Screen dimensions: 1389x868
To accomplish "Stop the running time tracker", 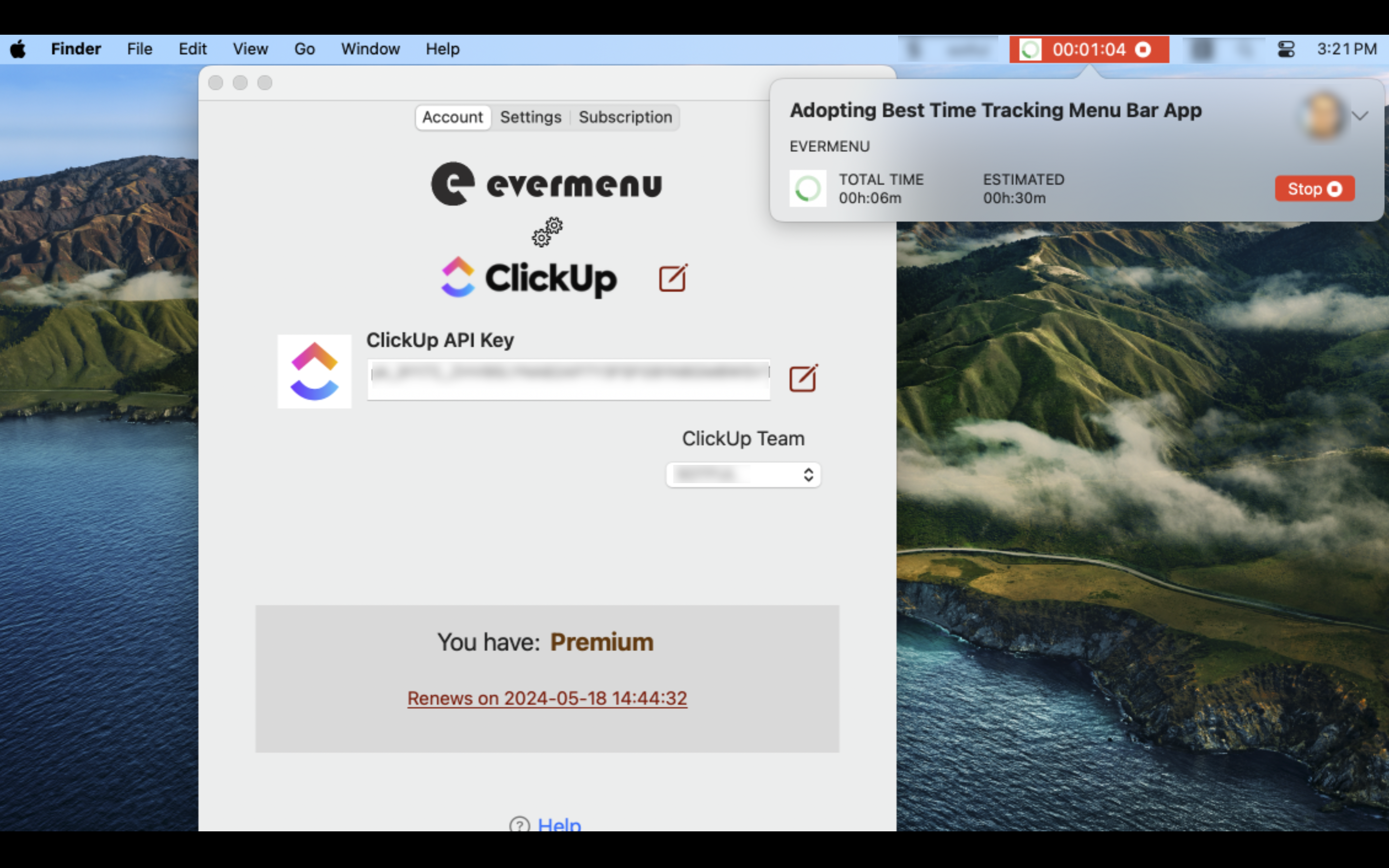I will point(1314,188).
